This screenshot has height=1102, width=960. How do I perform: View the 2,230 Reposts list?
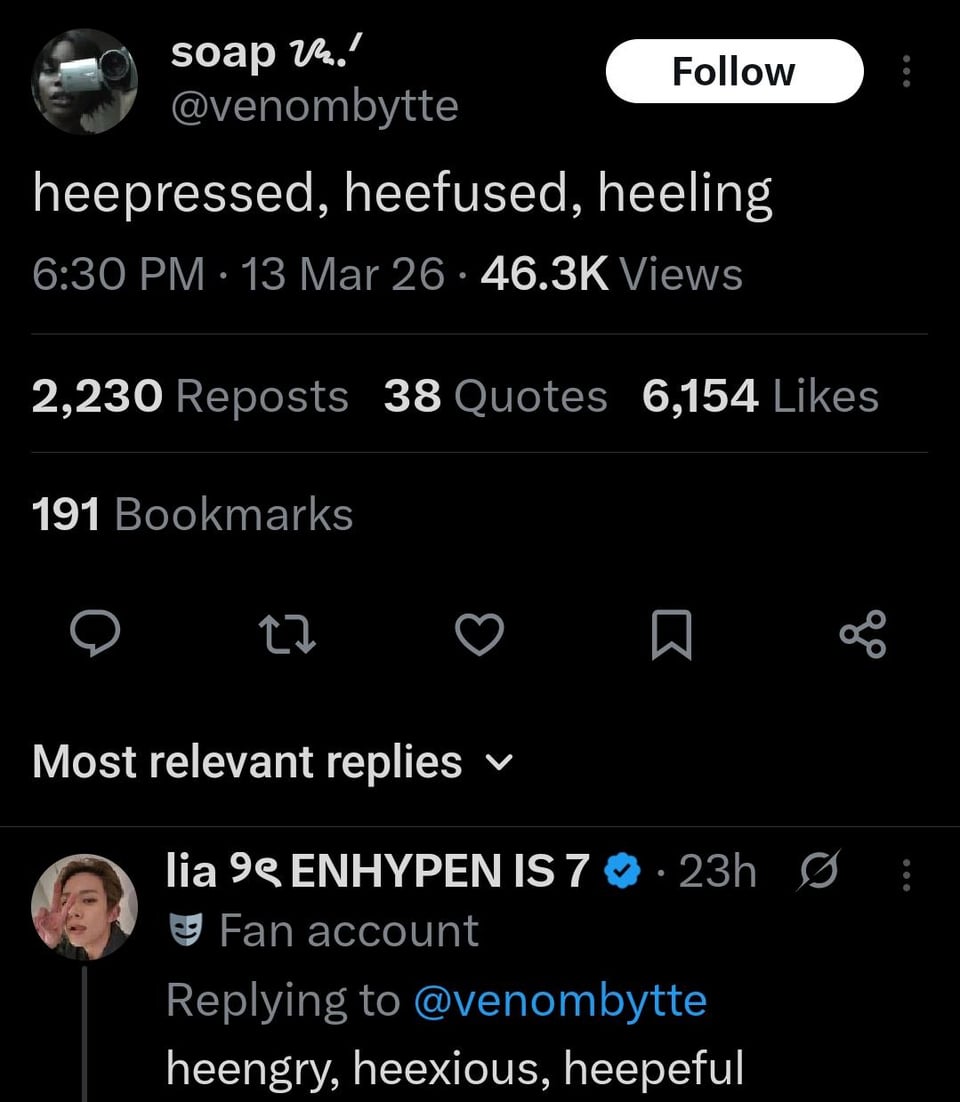[190, 396]
